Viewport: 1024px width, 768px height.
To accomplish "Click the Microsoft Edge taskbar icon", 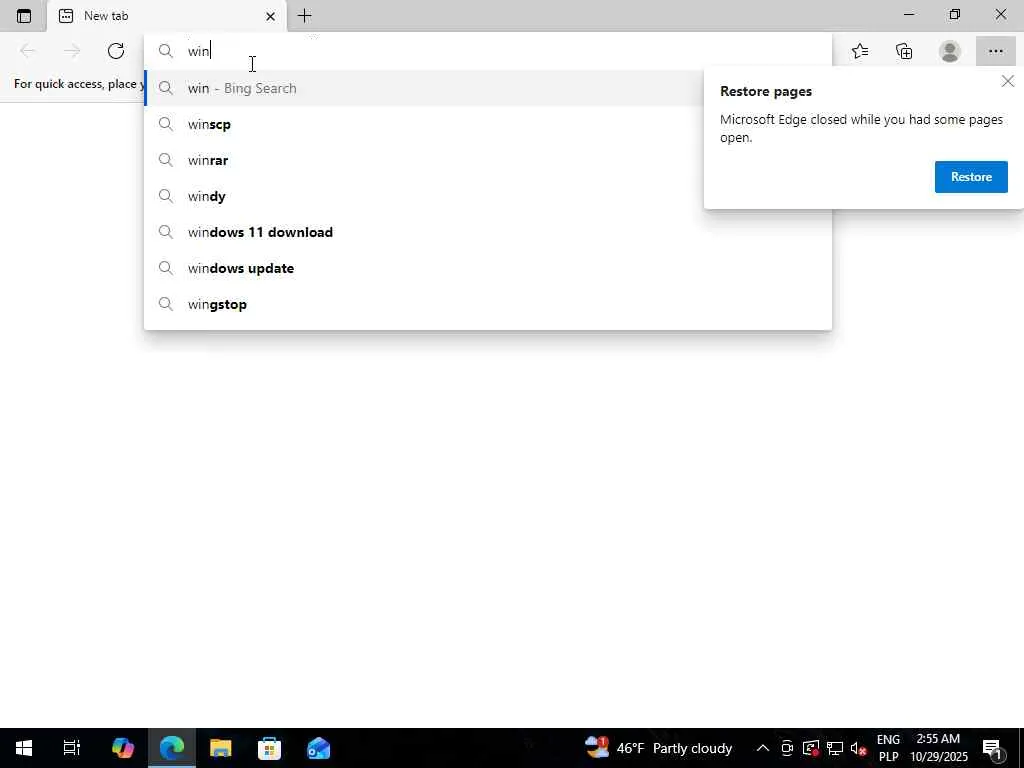I will [172, 748].
